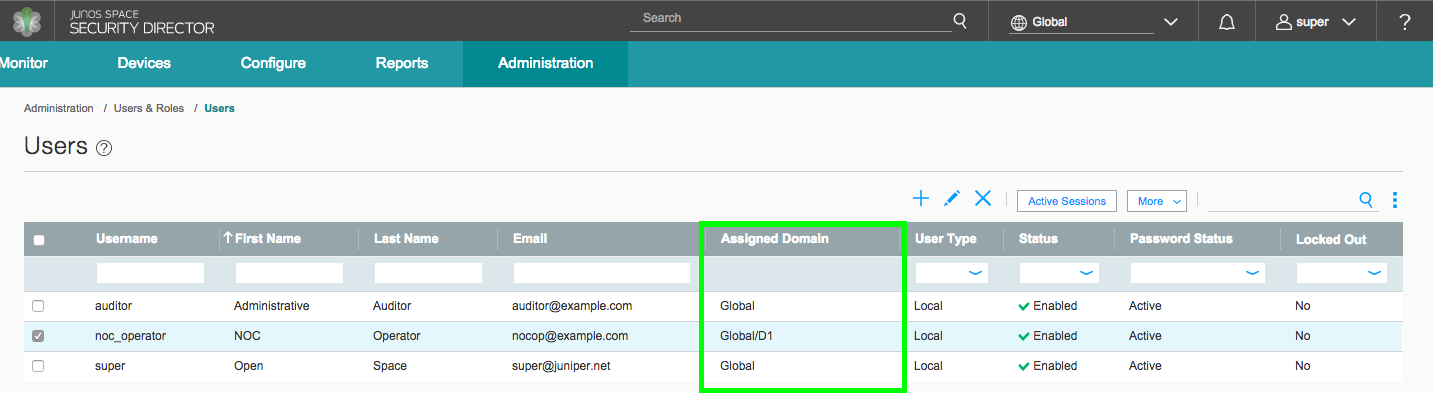Open the Status filter dropdown
The height and width of the screenshot is (393, 1433).
[x=1059, y=273]
